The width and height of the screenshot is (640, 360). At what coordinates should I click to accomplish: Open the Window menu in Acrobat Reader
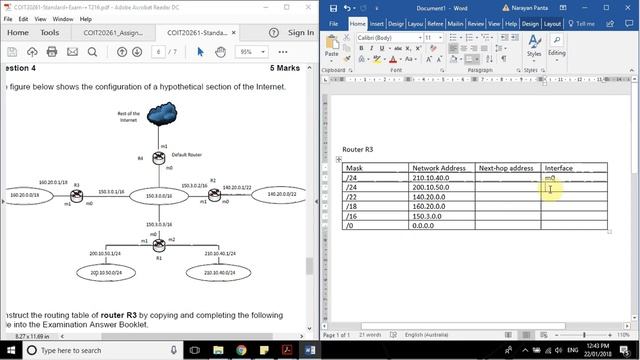pos(63,19)
